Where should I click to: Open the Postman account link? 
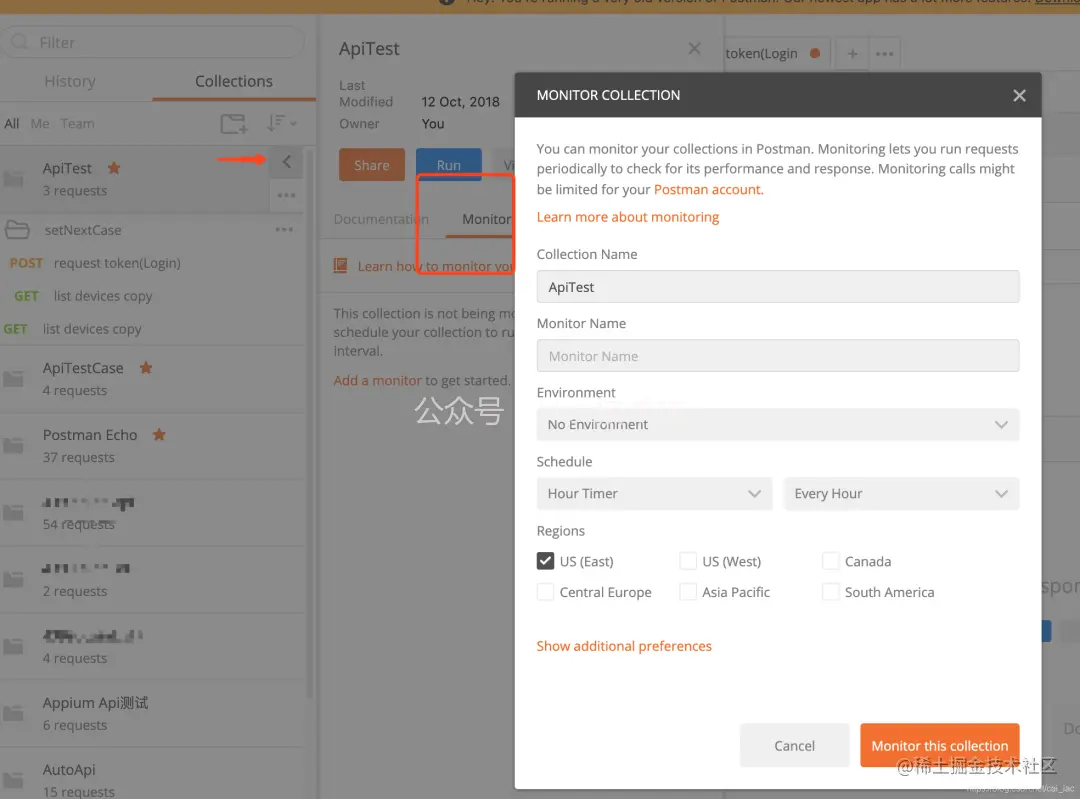pyautogui.click(x=709, y=189)
